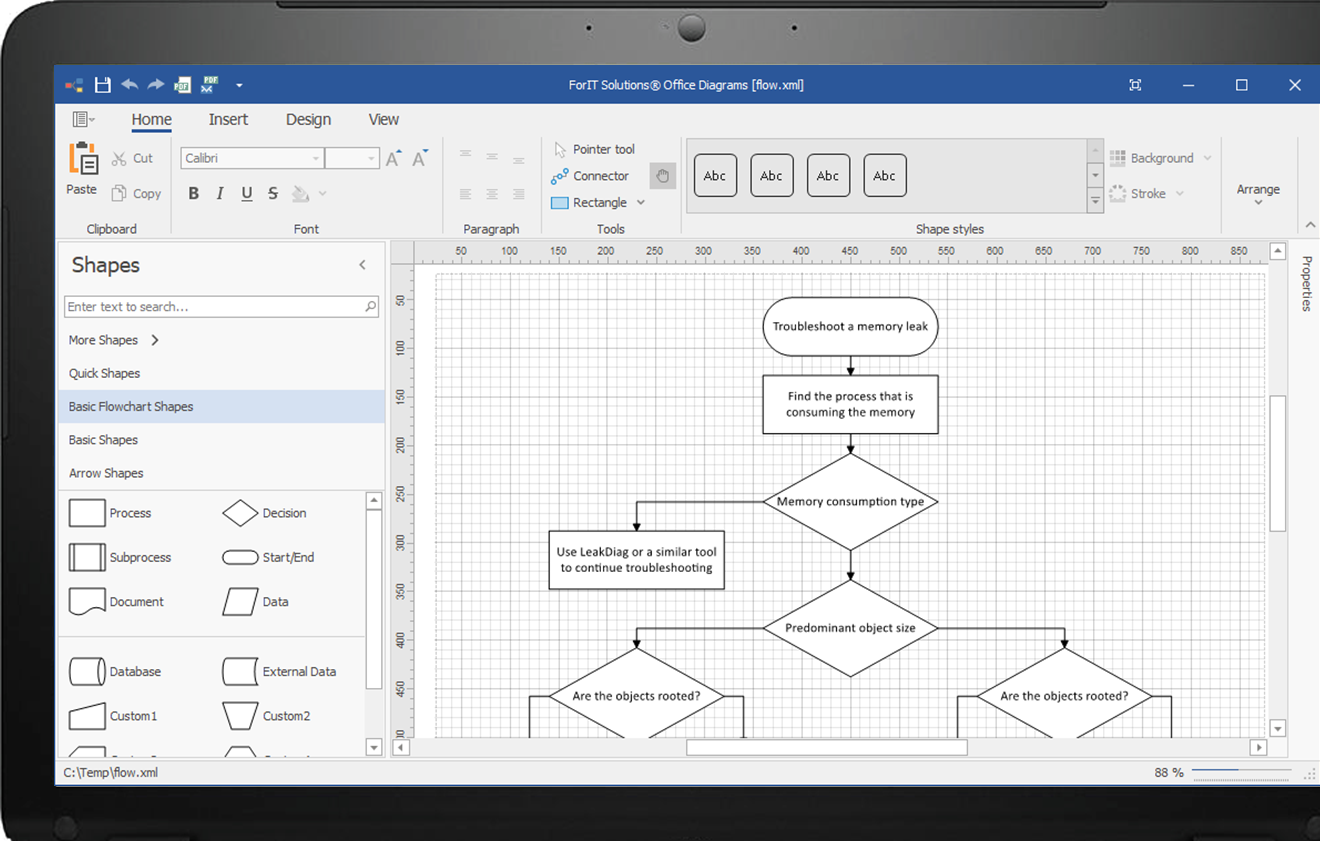Screen dimensions: 1320x841
Task: Open the Insert ribbon tab
Action: pos(228,119)
